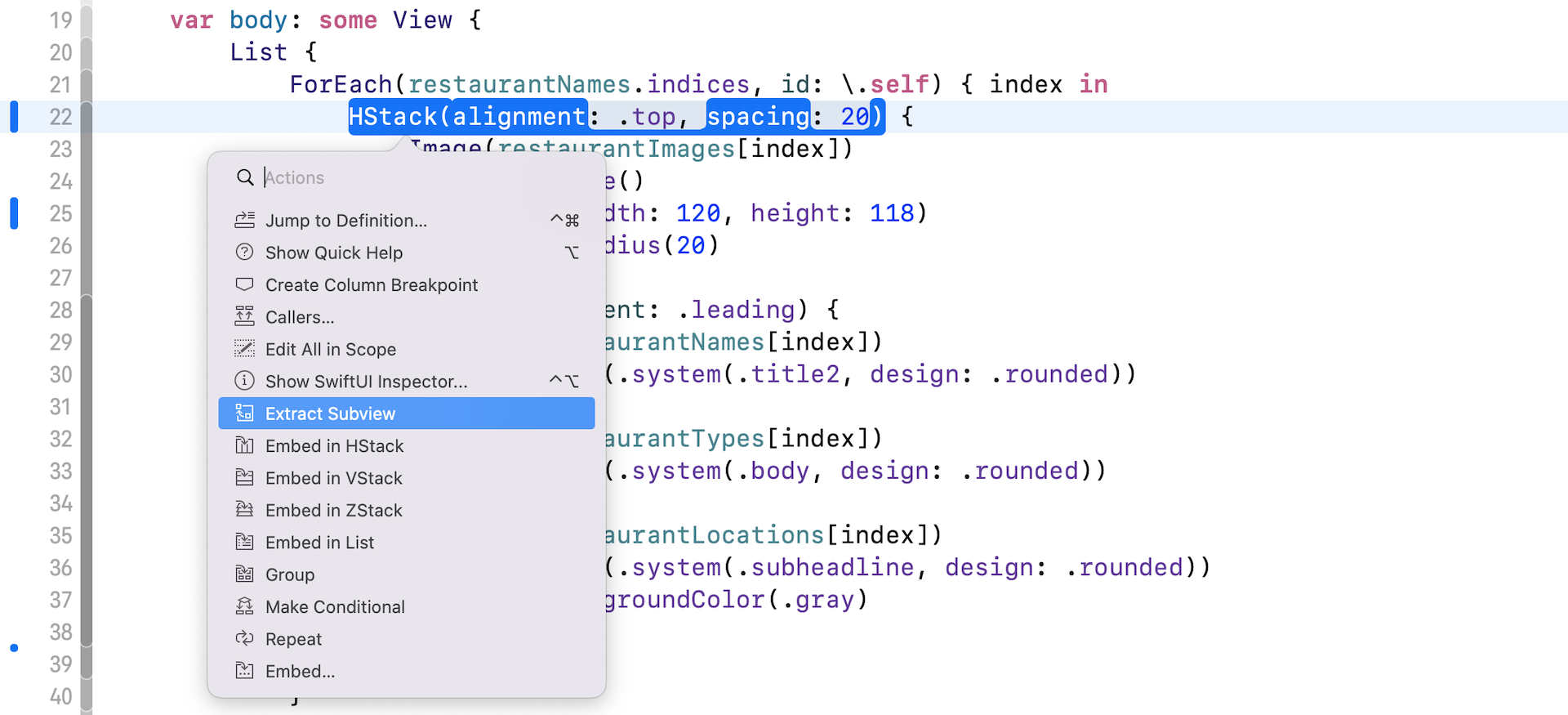Select Embed in ZStack menu entry
1568x715 pixels.
click(x=333, y=510)
